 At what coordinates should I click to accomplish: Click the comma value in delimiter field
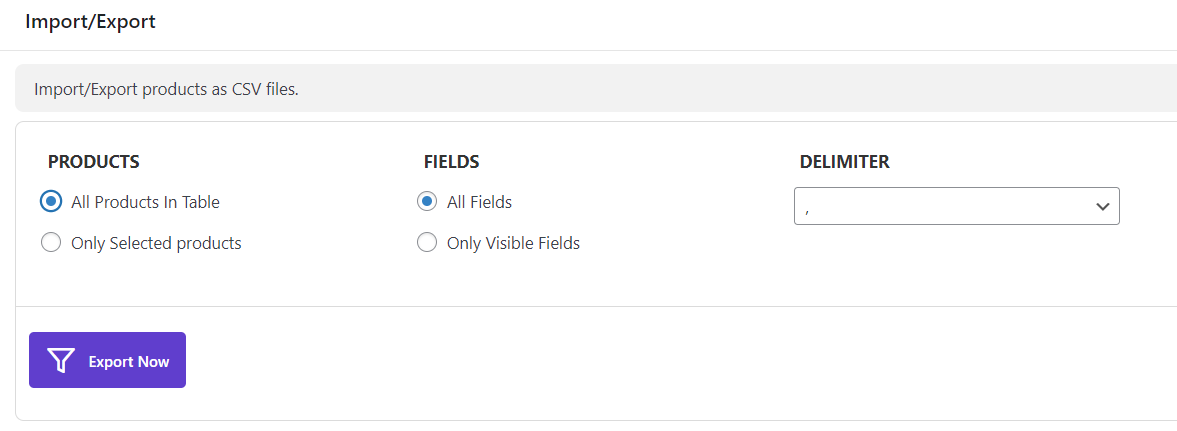[x=806, y=208]
